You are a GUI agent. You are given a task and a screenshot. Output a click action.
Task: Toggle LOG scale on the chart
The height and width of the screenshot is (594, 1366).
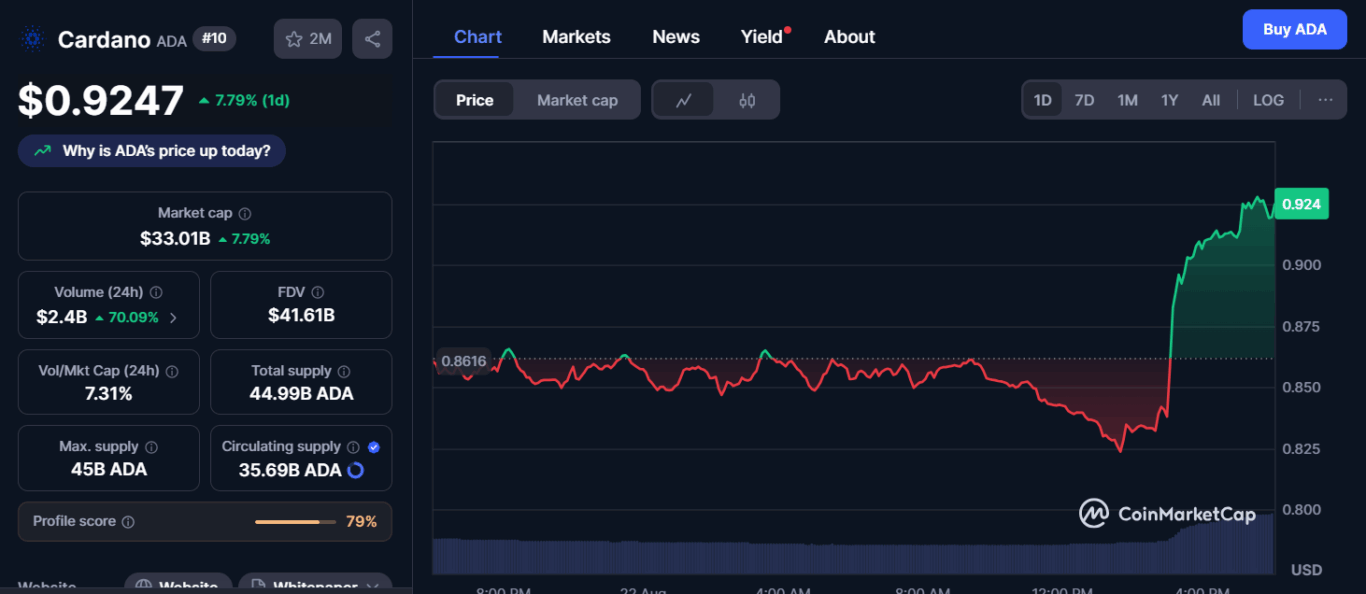click(x=1269, y=100)
